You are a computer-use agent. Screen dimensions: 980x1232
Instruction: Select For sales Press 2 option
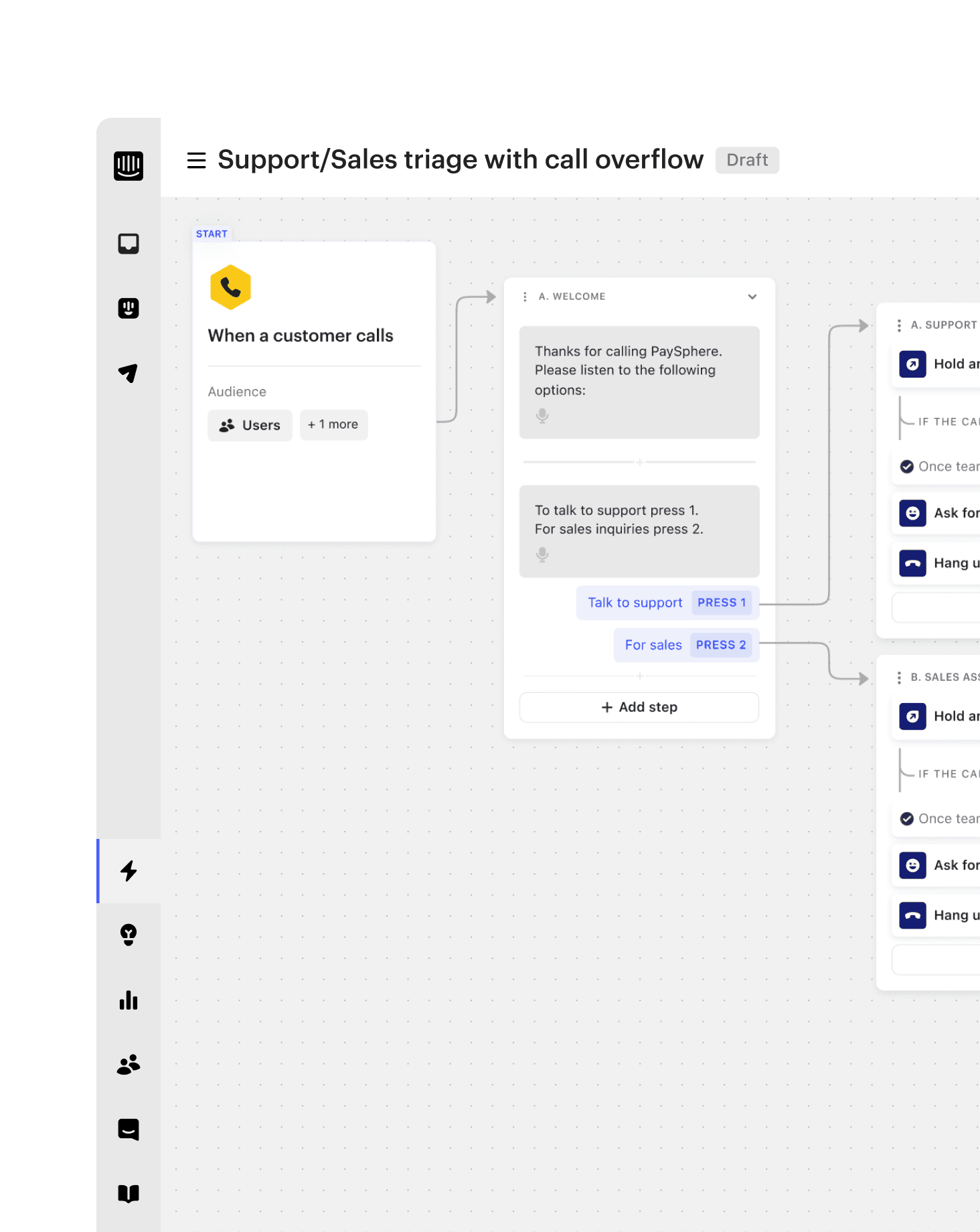point(686,645)
